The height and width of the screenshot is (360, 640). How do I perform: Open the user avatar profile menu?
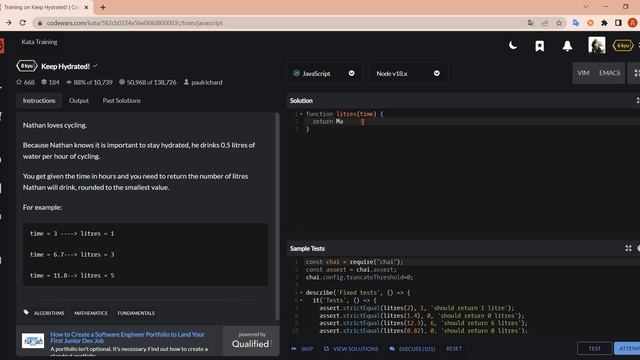[x=596, y=45]
